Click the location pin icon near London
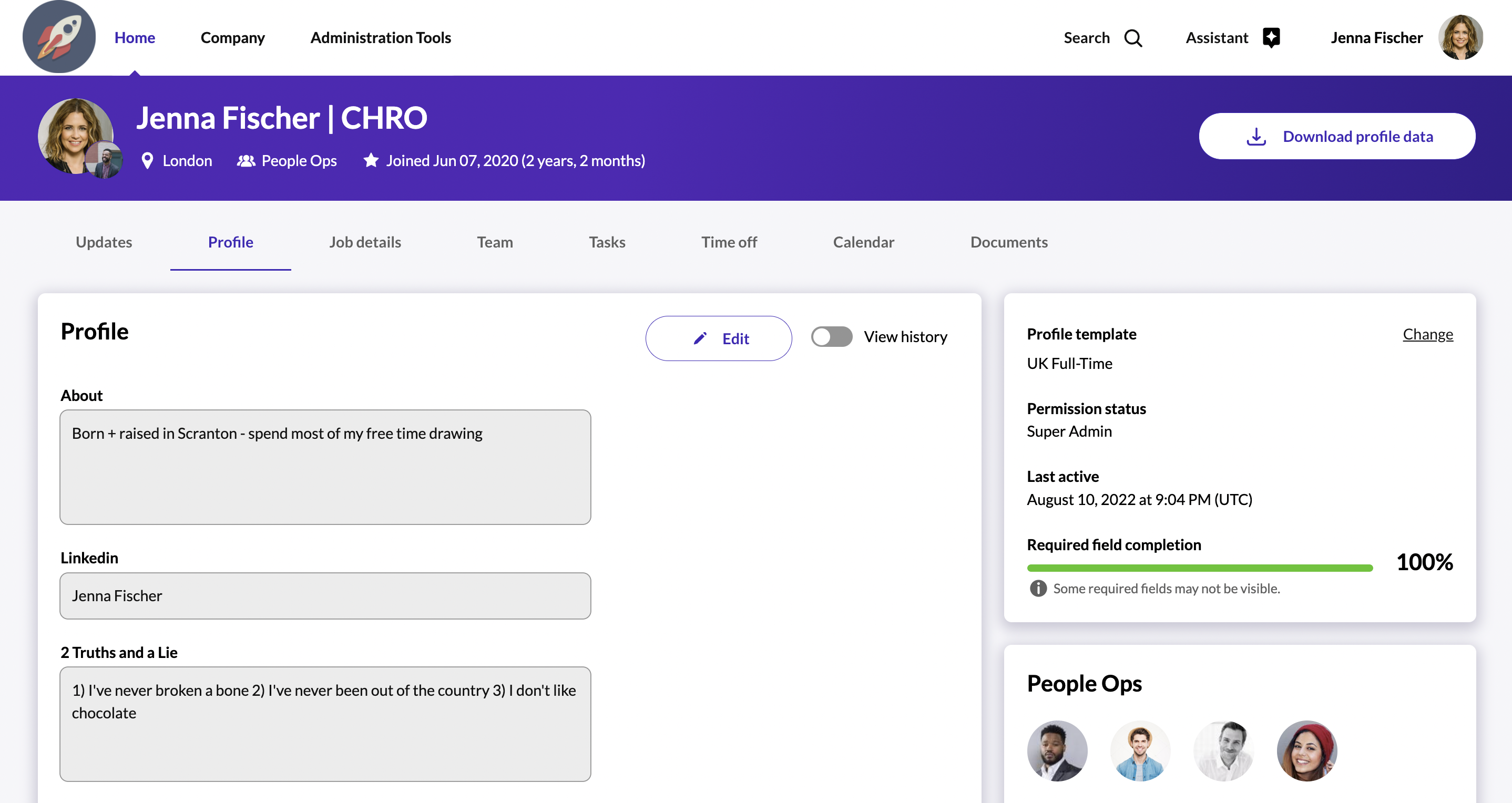Viewport: 1512px width, 803px height. tap(147, 160)
